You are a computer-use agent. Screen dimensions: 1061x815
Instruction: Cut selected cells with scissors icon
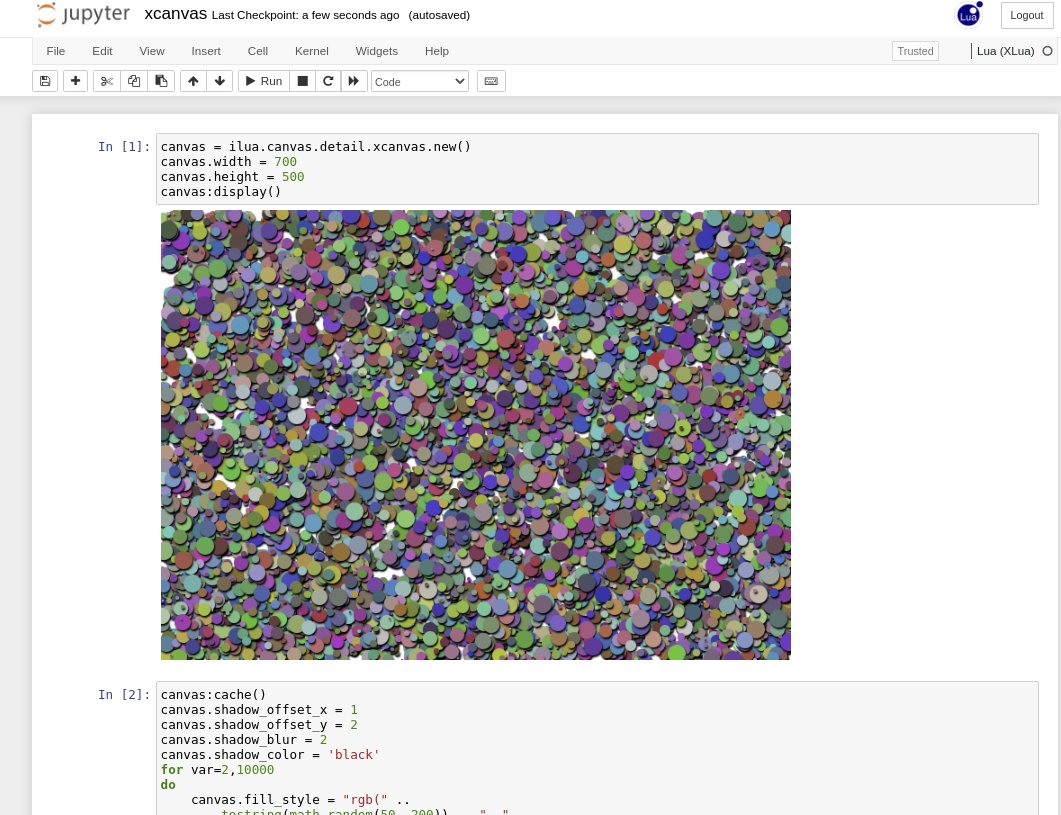(x=107, y=81)
